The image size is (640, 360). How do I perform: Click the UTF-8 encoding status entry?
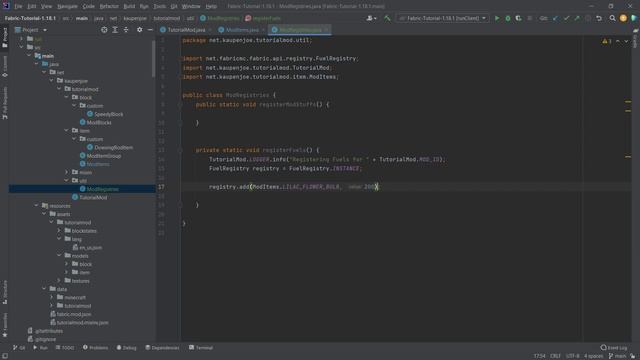(x=573, y=356)
